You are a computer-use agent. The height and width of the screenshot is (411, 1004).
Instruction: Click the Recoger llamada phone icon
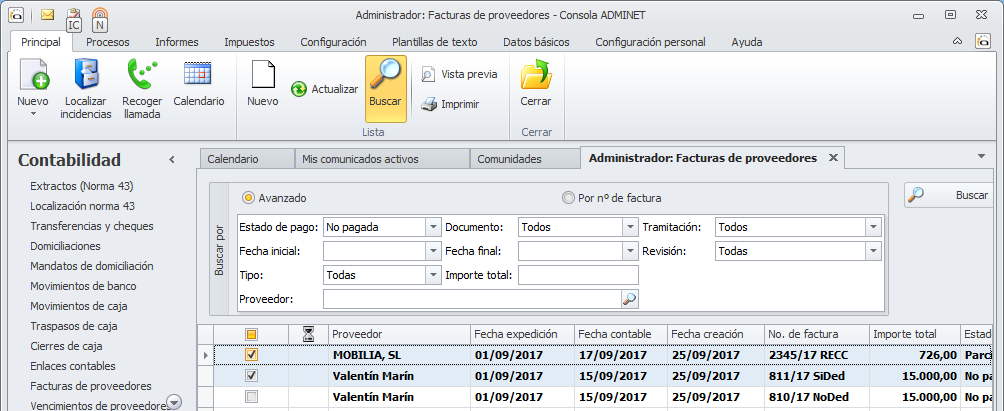click(x=141, y=76)
